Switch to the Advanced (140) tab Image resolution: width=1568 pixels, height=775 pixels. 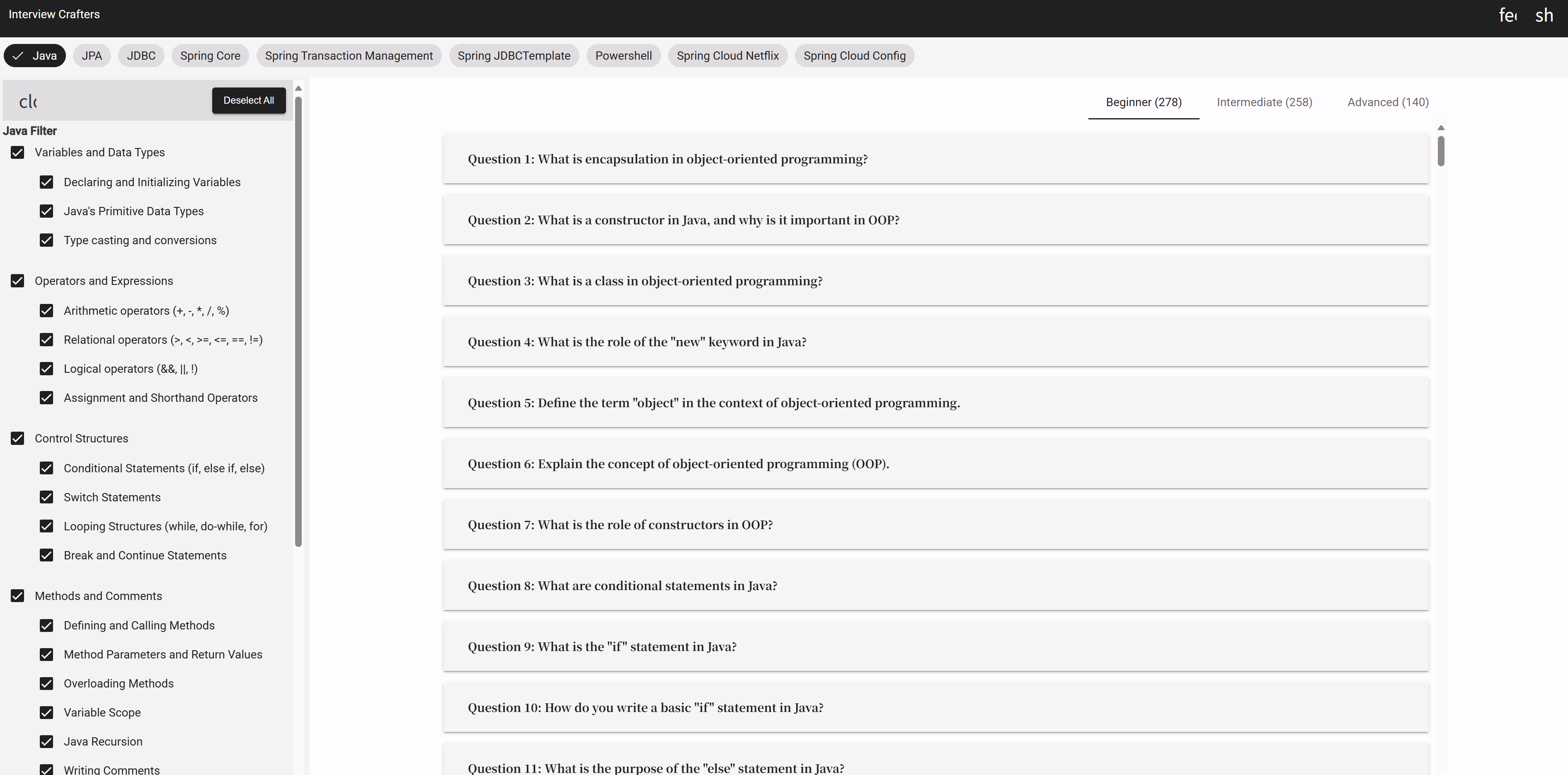(1388, 102)
